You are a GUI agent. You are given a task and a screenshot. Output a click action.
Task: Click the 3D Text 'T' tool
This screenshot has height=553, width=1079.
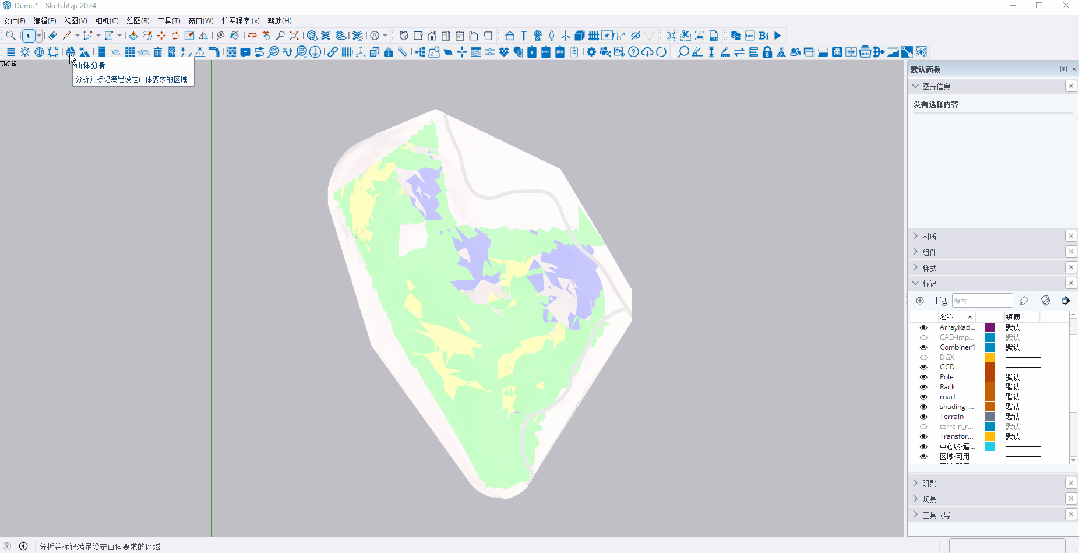(x=523, y=35)
